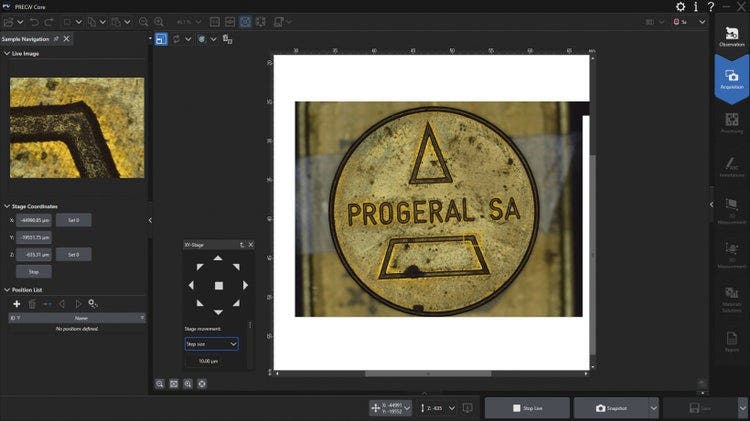Move stage right with the right arrow

coord(246,286)
